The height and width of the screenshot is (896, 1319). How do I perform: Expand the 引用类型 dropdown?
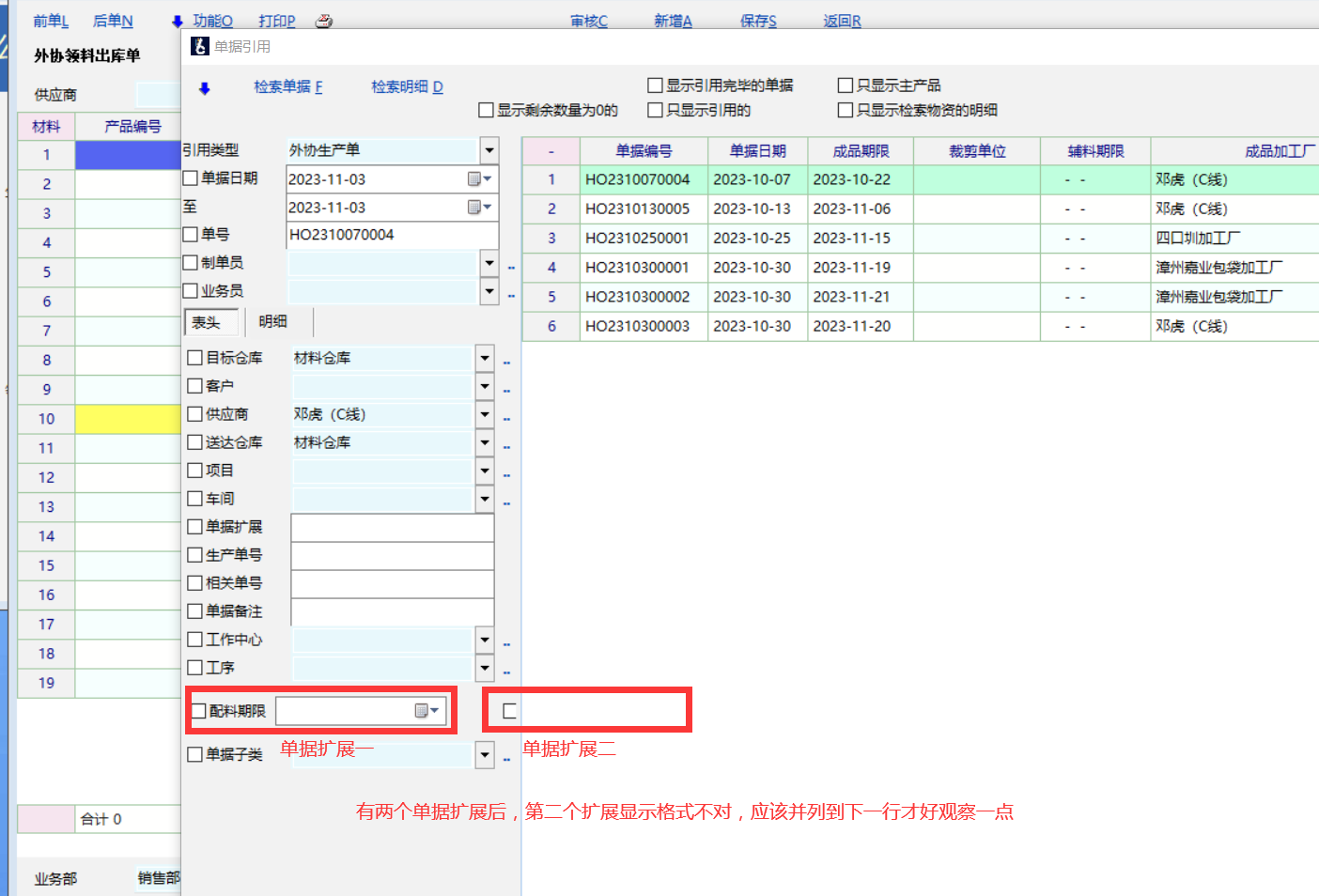(x=489, y=150)
